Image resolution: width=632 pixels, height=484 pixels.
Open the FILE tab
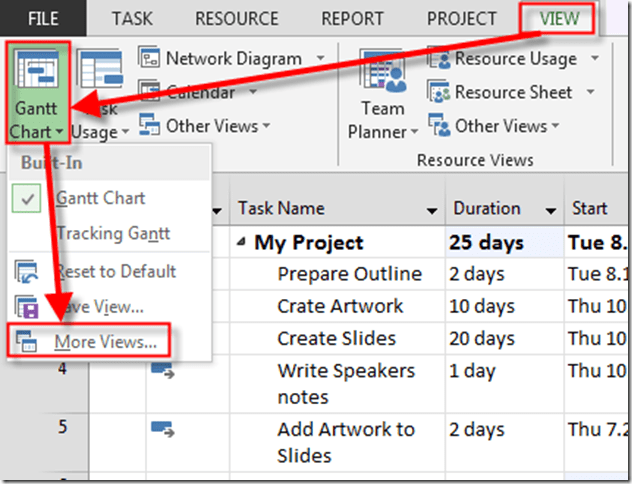coord(42,18)
